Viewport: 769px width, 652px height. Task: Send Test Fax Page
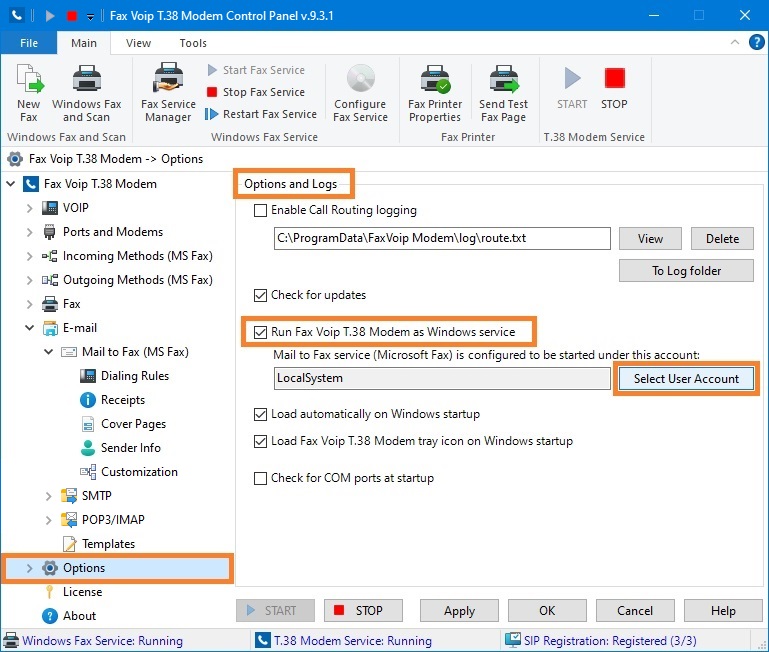503,93
